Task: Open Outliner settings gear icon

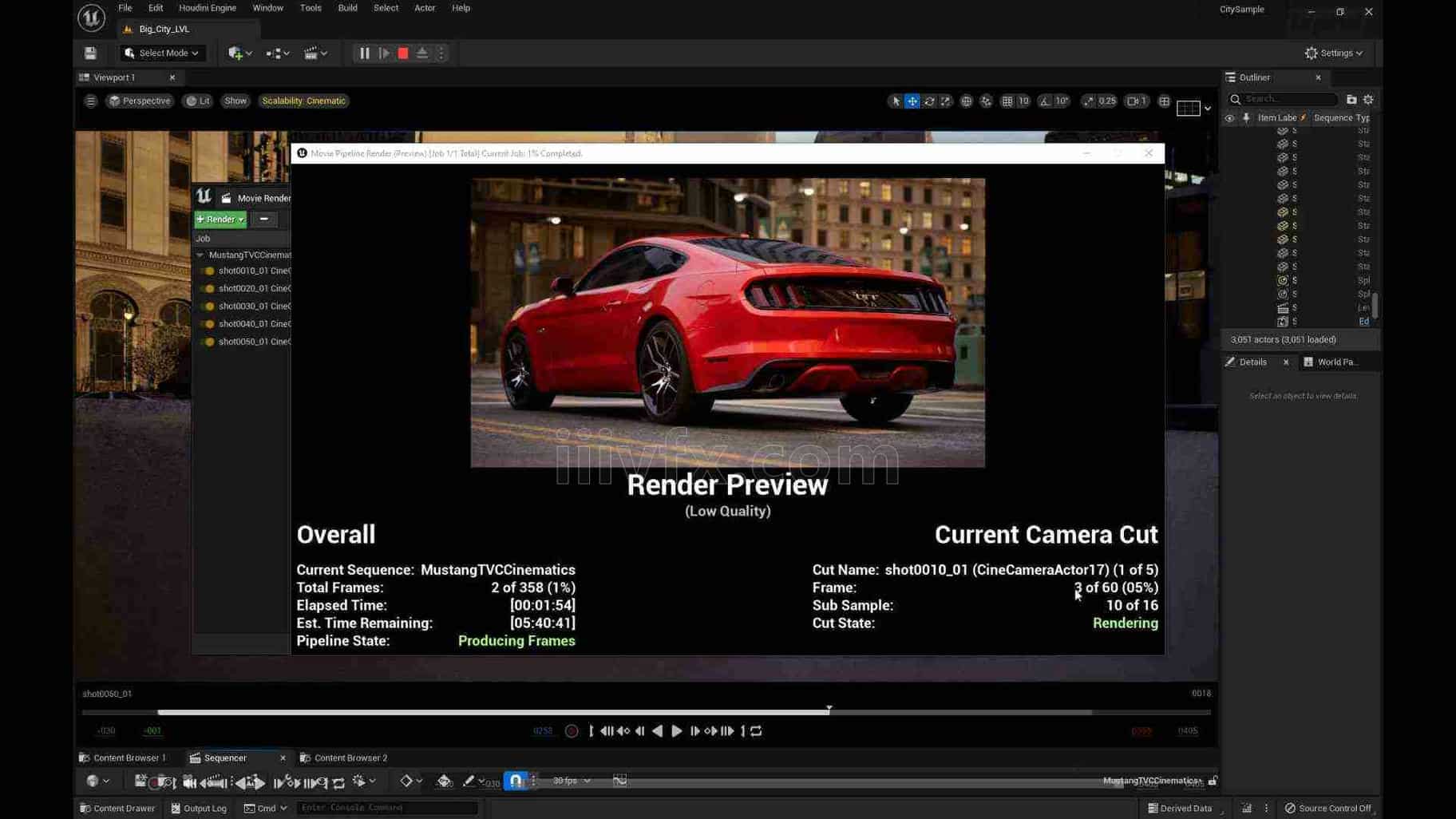Action: point(1368,100)
